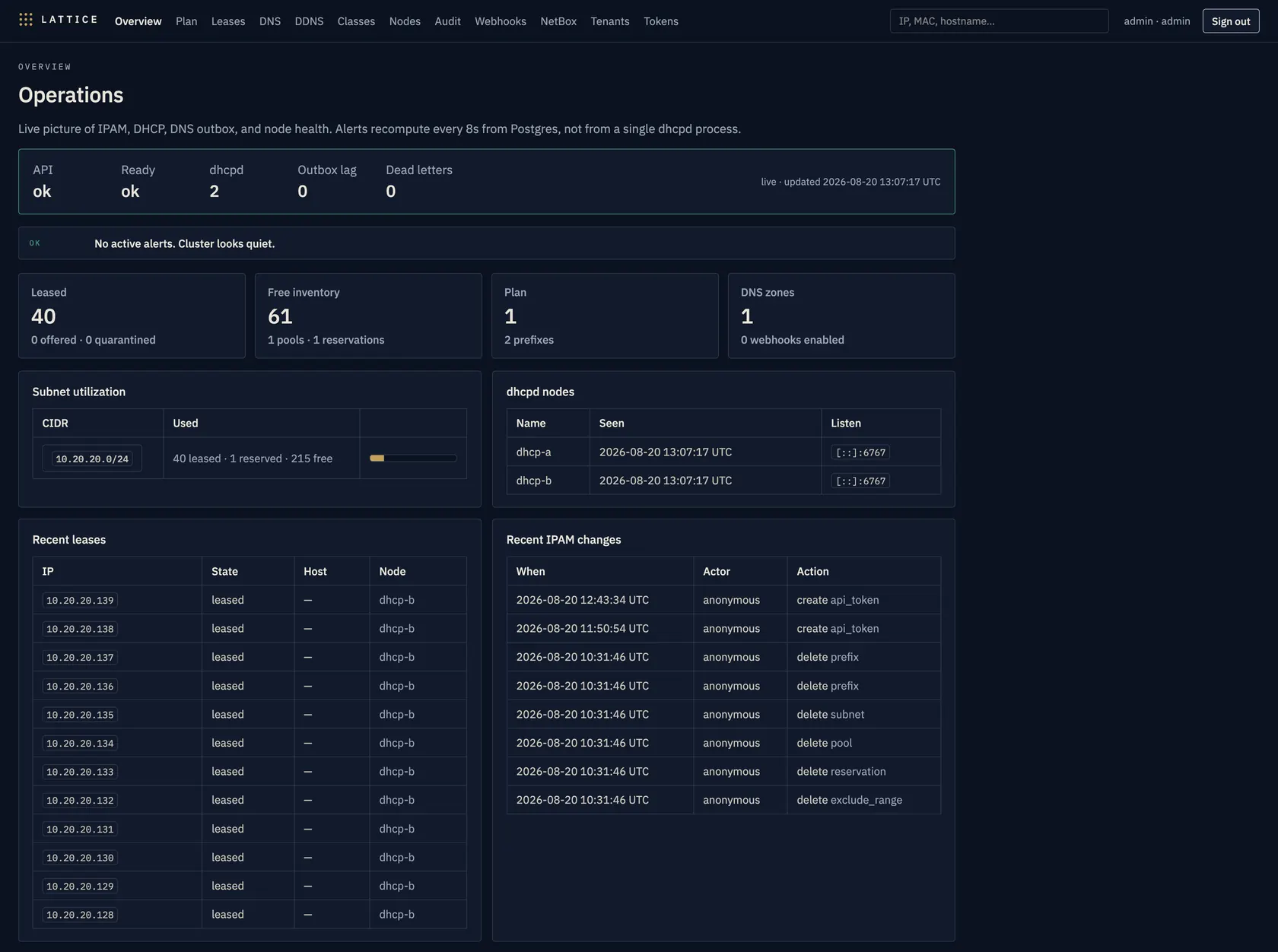Click the timestamp 2026-08-20 12:43:34 UTC
The width and height of the screenshot is (1278, 952).
pos(583,600)
